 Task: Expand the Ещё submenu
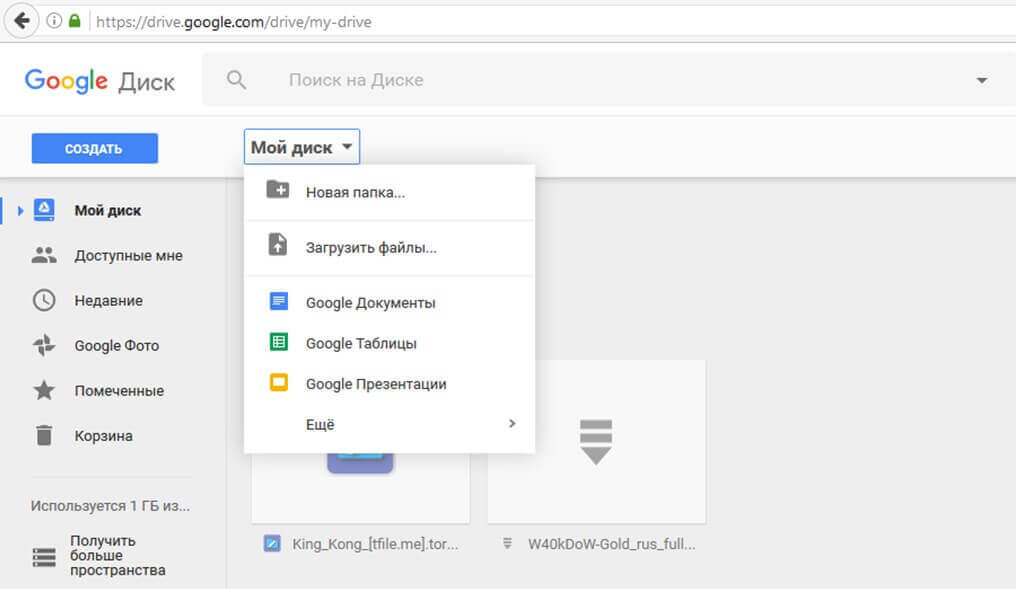[x=512, y=424]
